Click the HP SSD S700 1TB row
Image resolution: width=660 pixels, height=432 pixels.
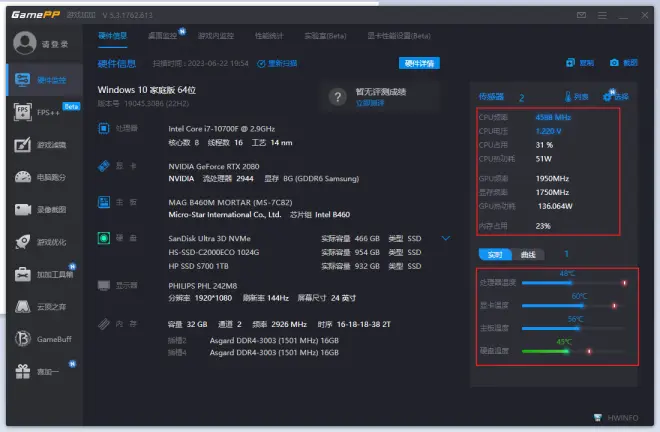pos(295,266)
